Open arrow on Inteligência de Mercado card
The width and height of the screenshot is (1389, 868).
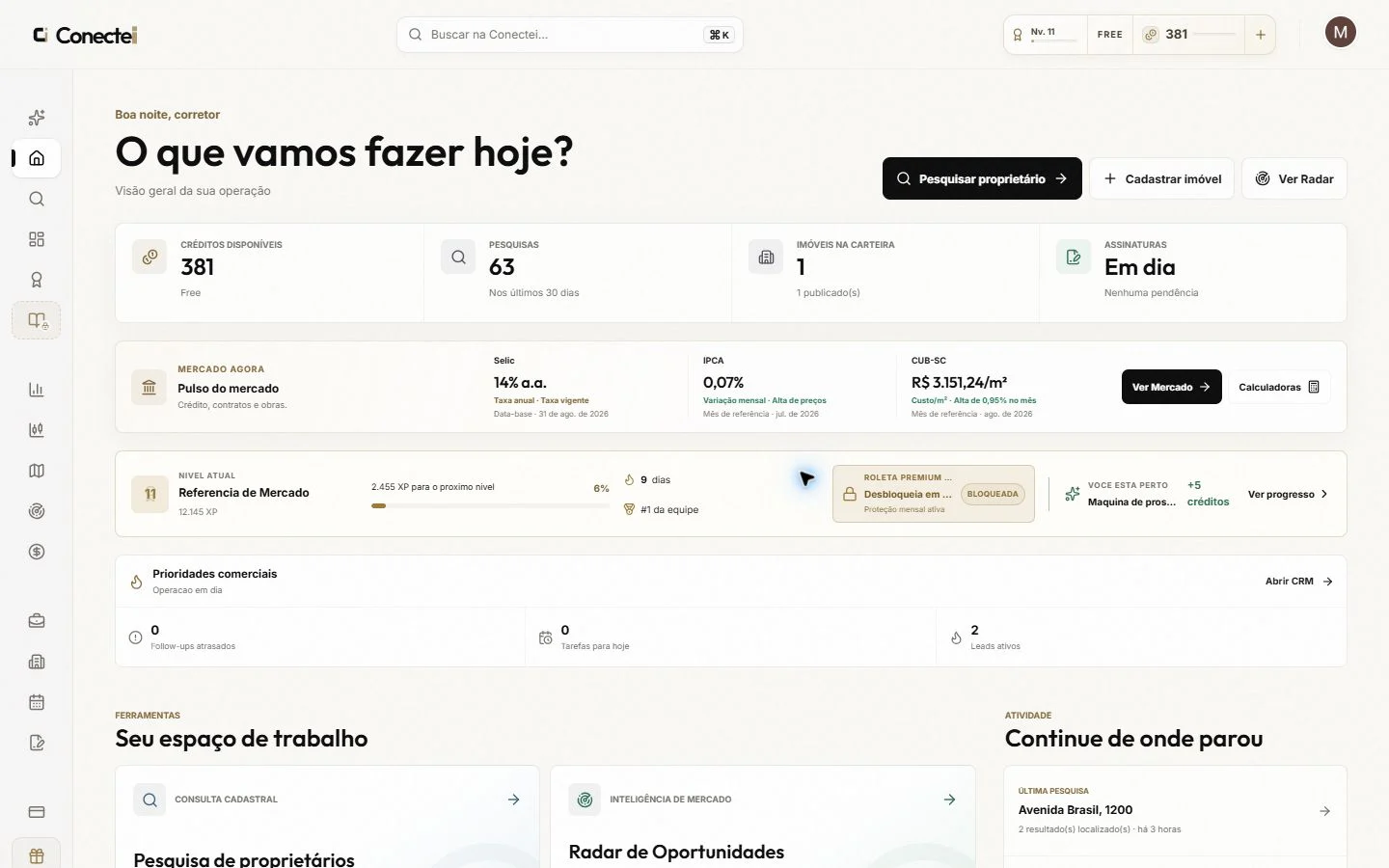pos(949,800)
